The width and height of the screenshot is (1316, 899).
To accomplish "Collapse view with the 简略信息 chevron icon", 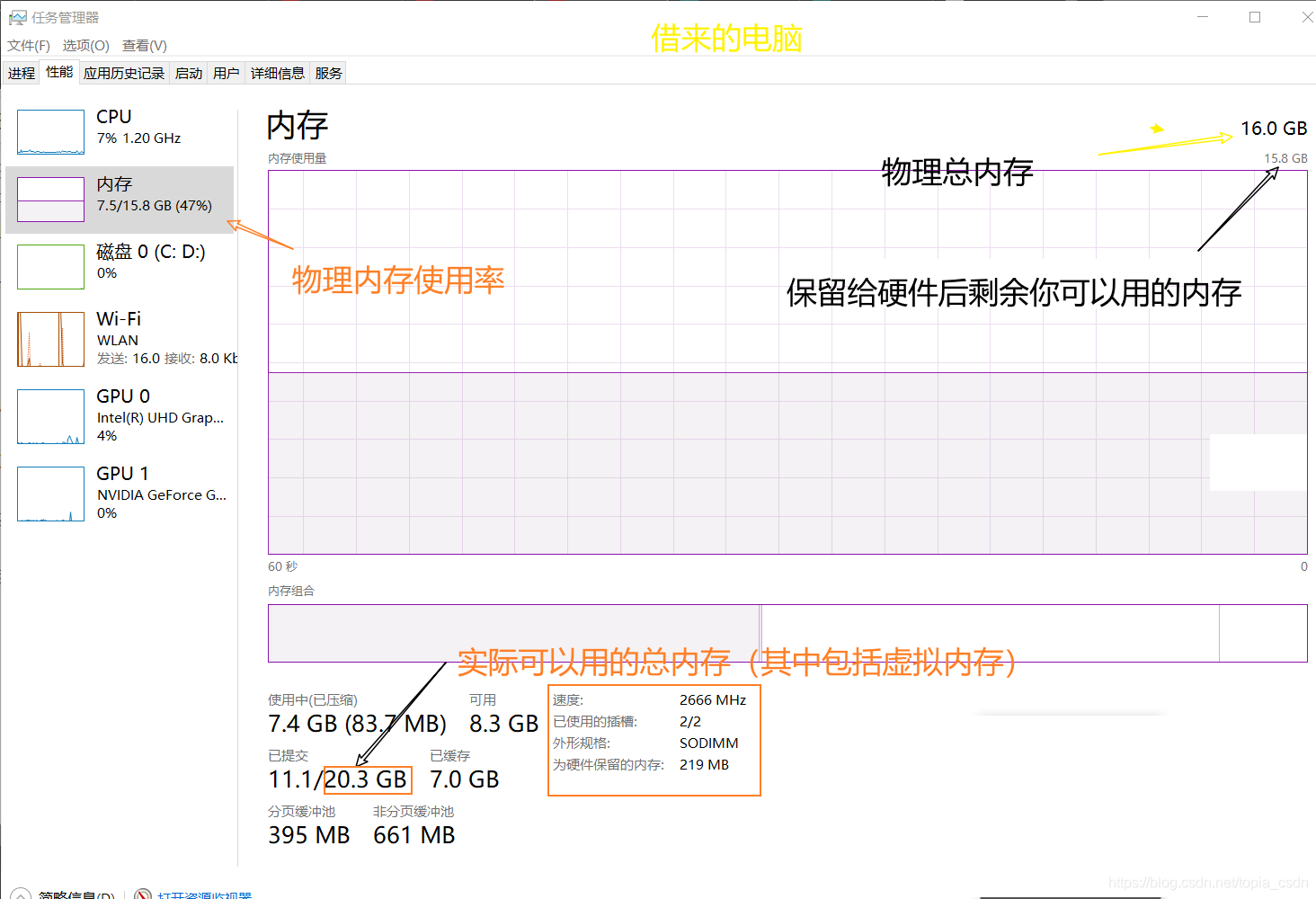I will click(20, 895).
